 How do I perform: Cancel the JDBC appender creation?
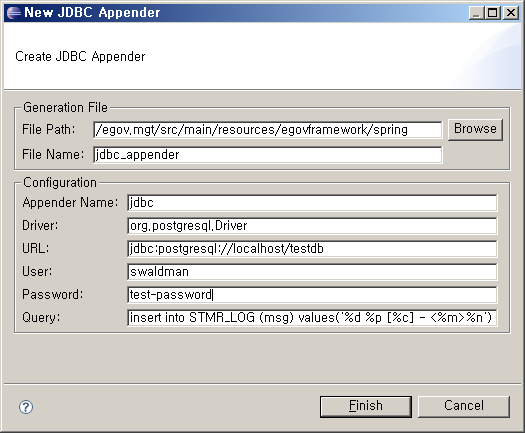464,407
